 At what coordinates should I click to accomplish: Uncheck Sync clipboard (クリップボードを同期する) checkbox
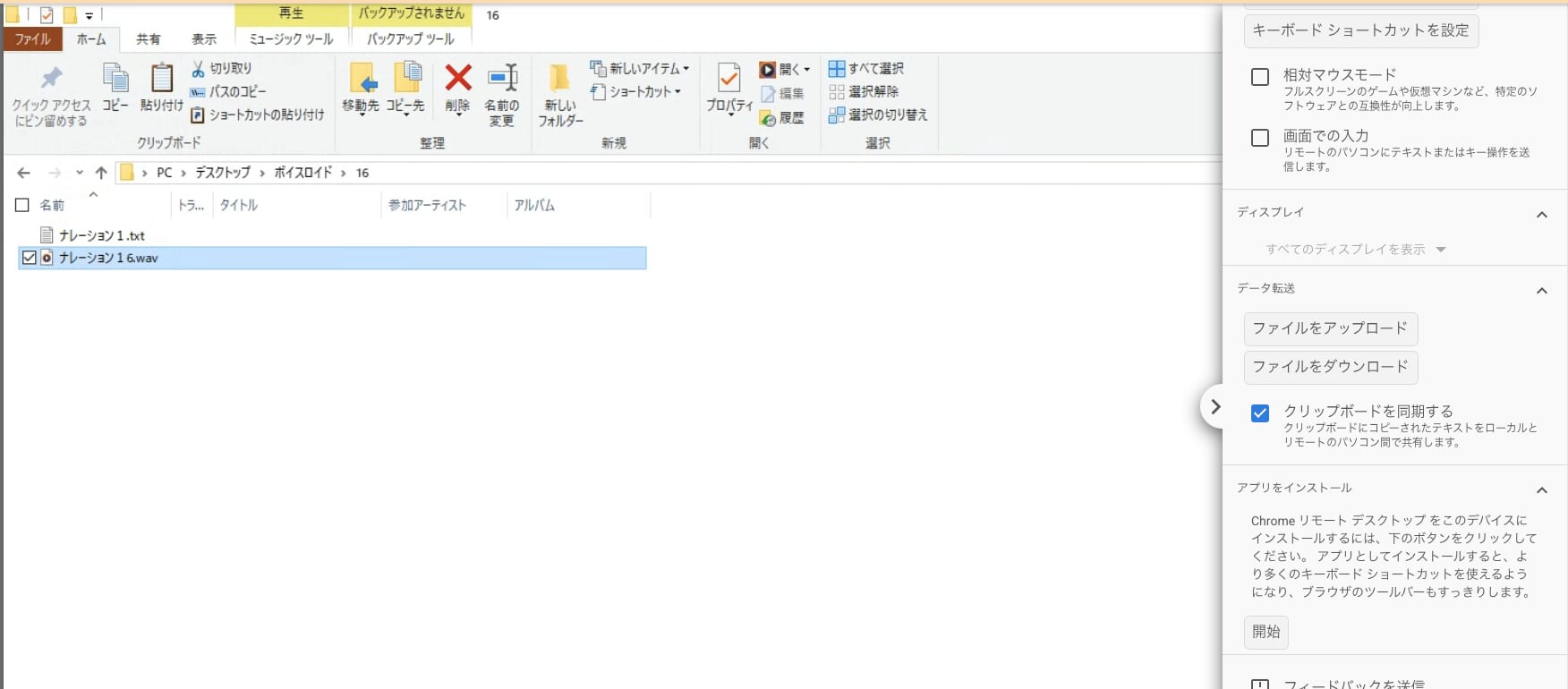click(1260, 413)
